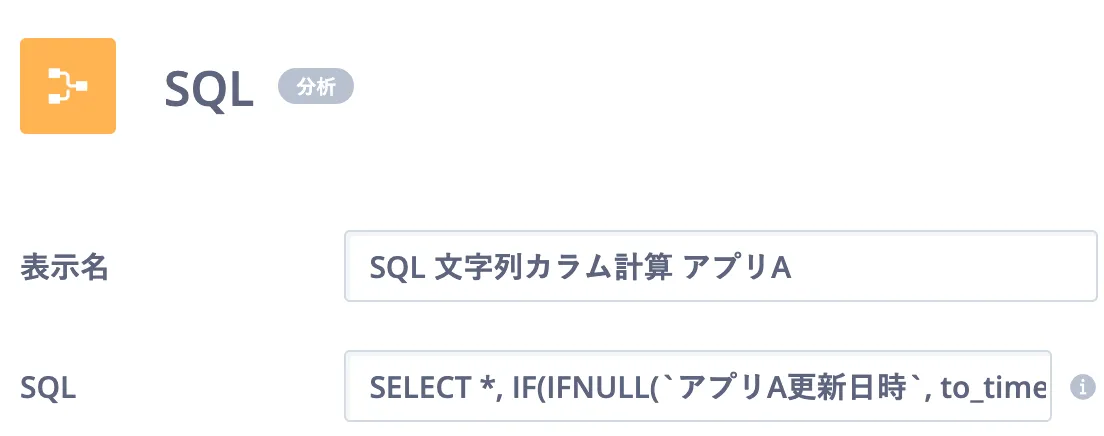Click the orange SQL node icon

tap(68, 86)
